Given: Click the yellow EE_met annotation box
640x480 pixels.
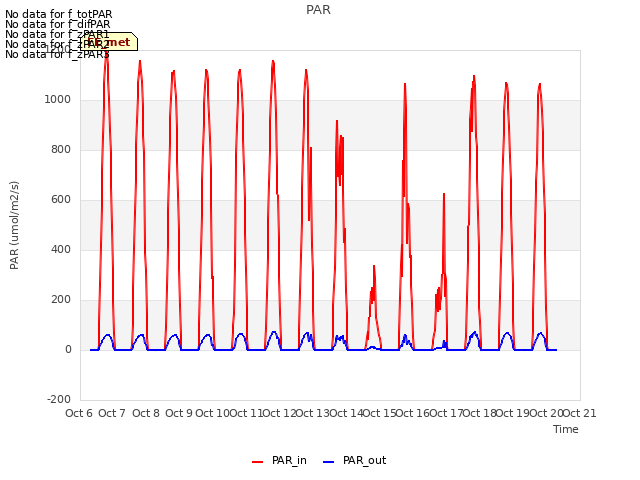Looking at the screenshot, I should (109, 42).
